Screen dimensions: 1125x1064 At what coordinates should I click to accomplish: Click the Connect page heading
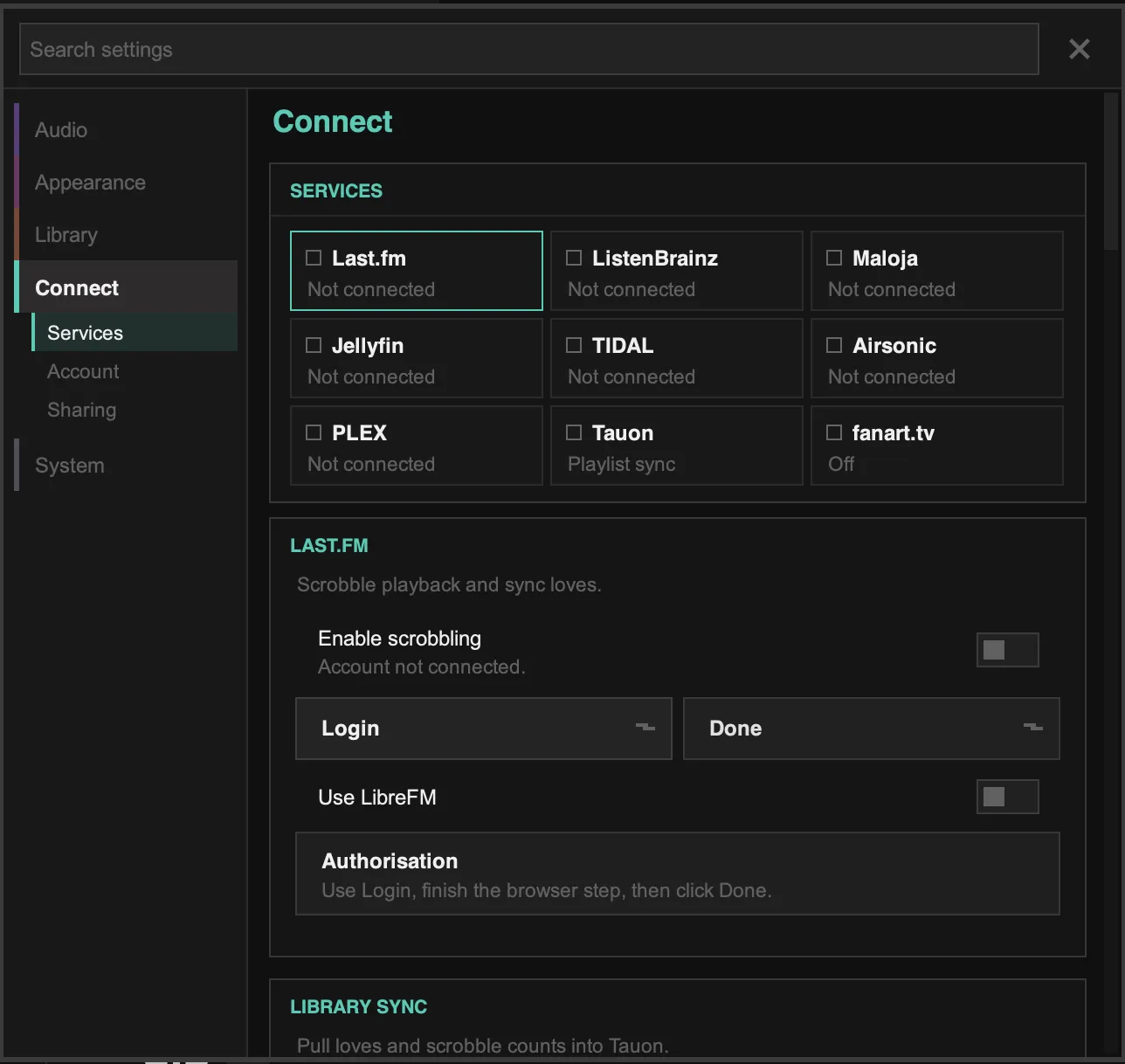[333, 121]
